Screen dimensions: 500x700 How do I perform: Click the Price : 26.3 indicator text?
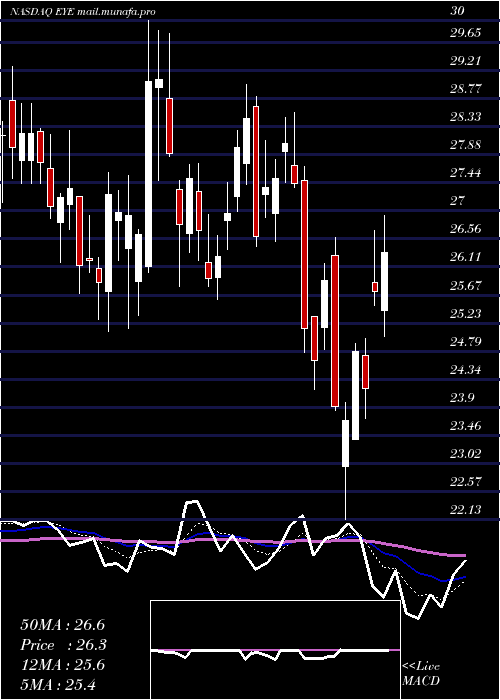coord(63,645)
